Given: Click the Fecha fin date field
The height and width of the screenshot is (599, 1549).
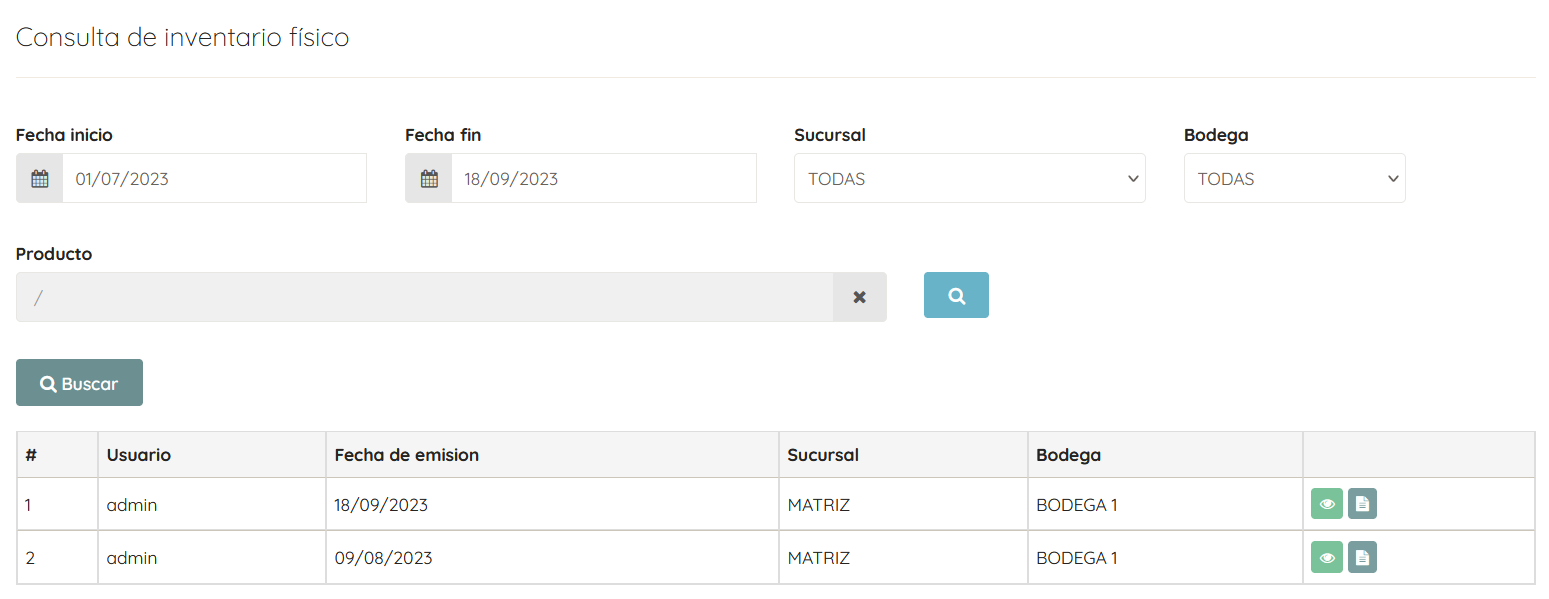Looking at the screenshot, I should pos(604,179).
